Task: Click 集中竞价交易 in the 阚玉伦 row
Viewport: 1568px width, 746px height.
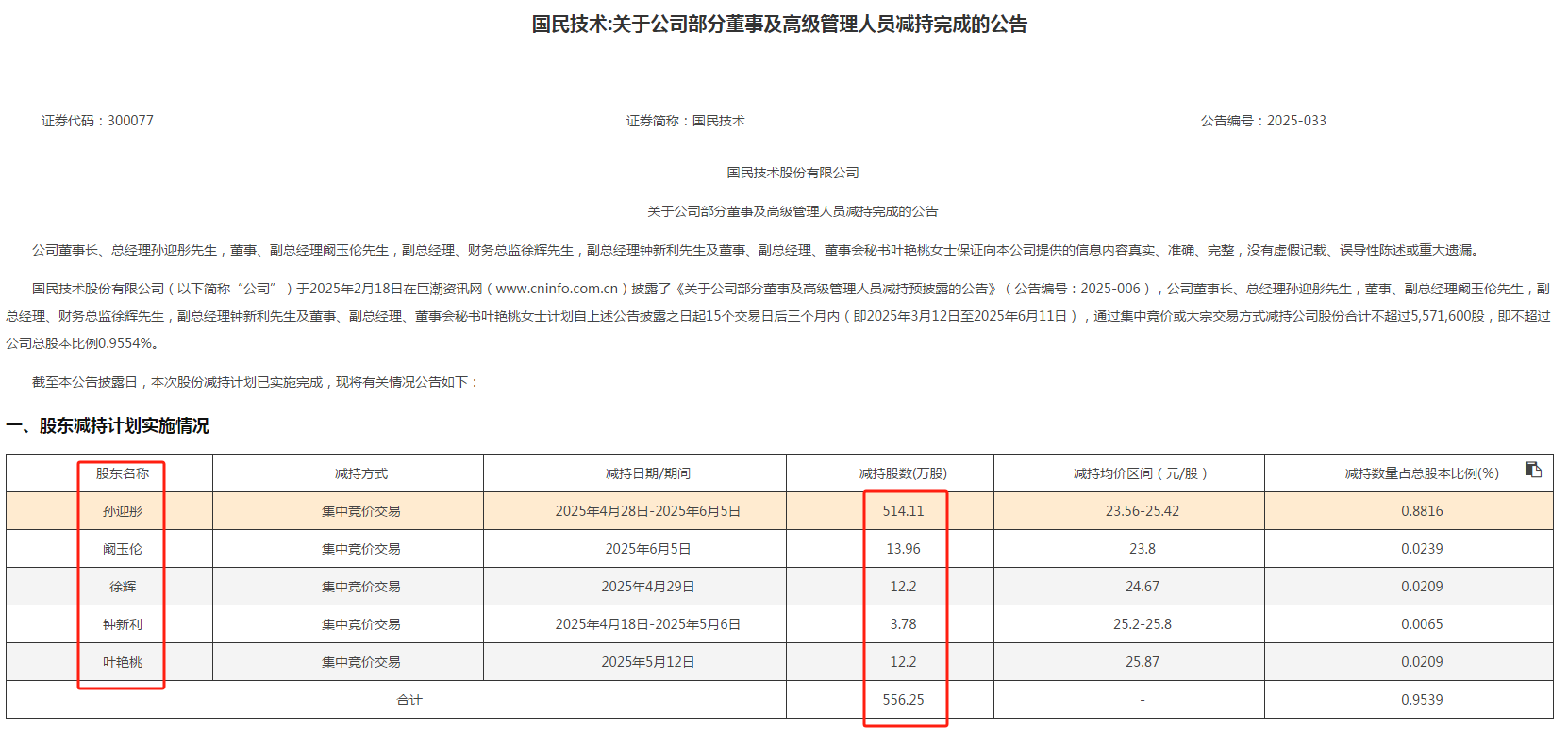Action: tap(361, 549)
